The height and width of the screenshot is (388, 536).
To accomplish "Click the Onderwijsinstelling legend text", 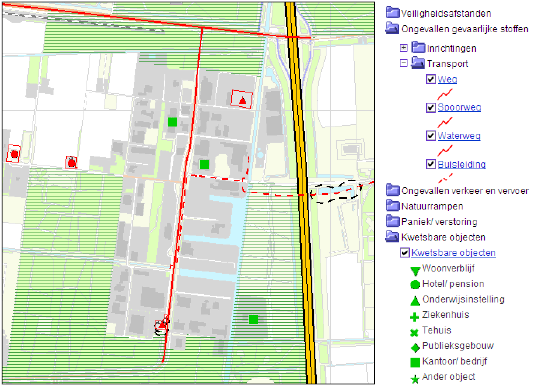I will [463, 299].
